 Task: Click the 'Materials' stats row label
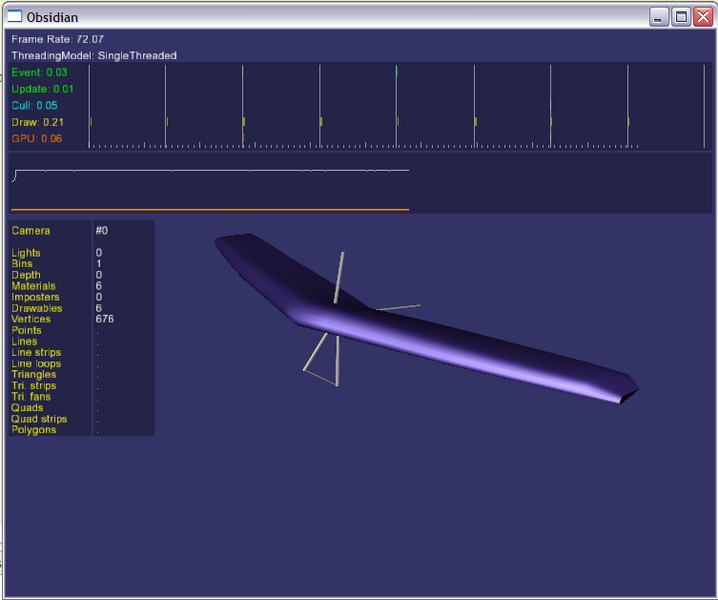point(33,286)
